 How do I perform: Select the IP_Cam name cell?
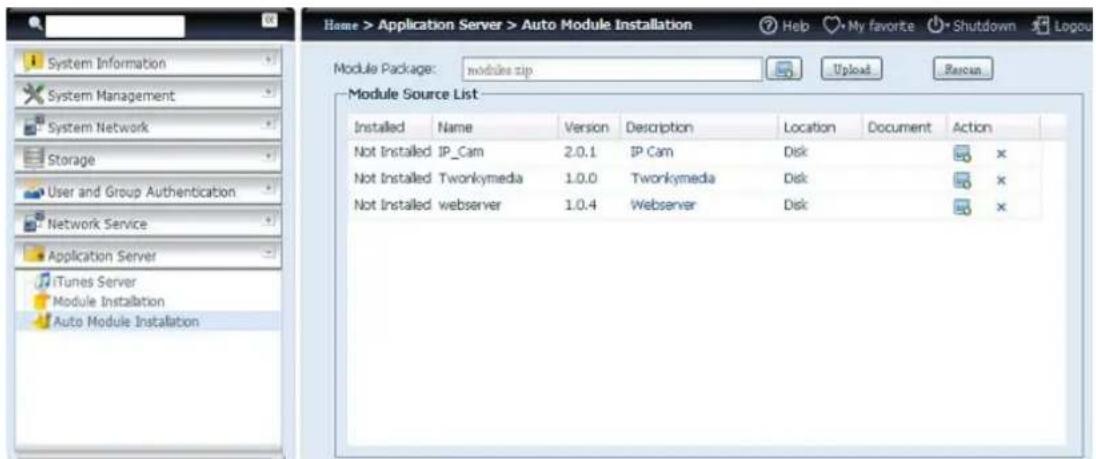coord(459,154)
